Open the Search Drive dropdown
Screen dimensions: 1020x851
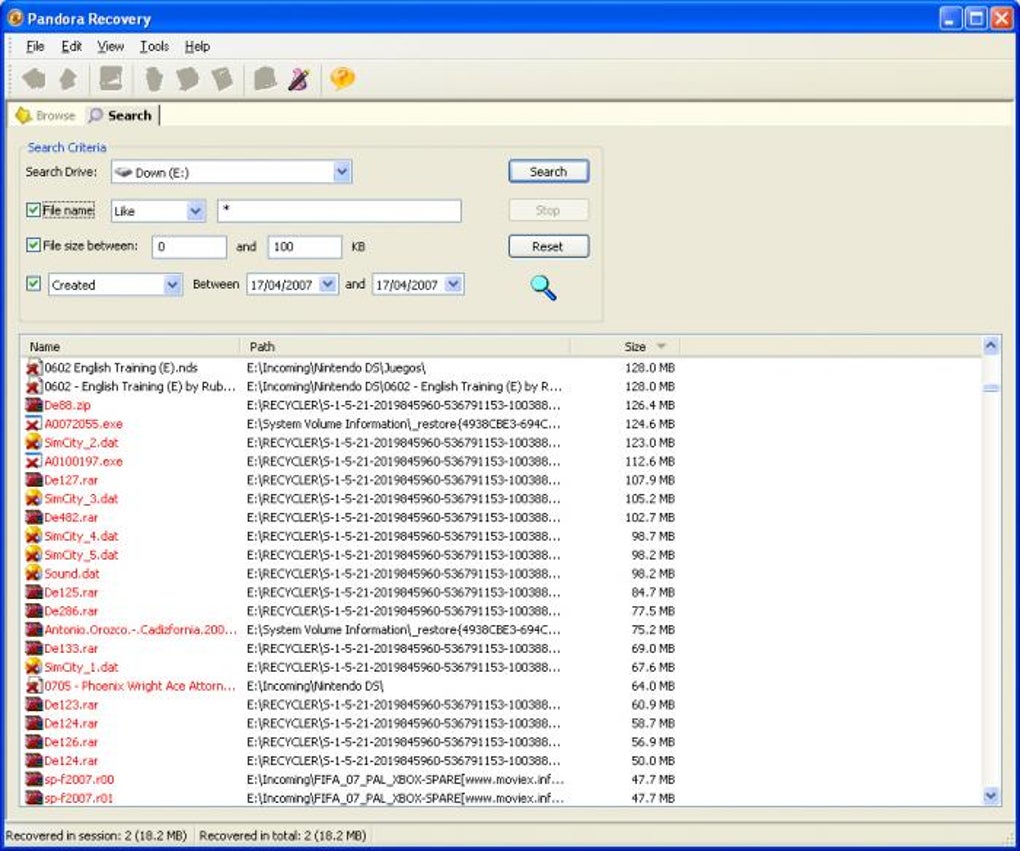pyautogui.click(x=342, y=172)
